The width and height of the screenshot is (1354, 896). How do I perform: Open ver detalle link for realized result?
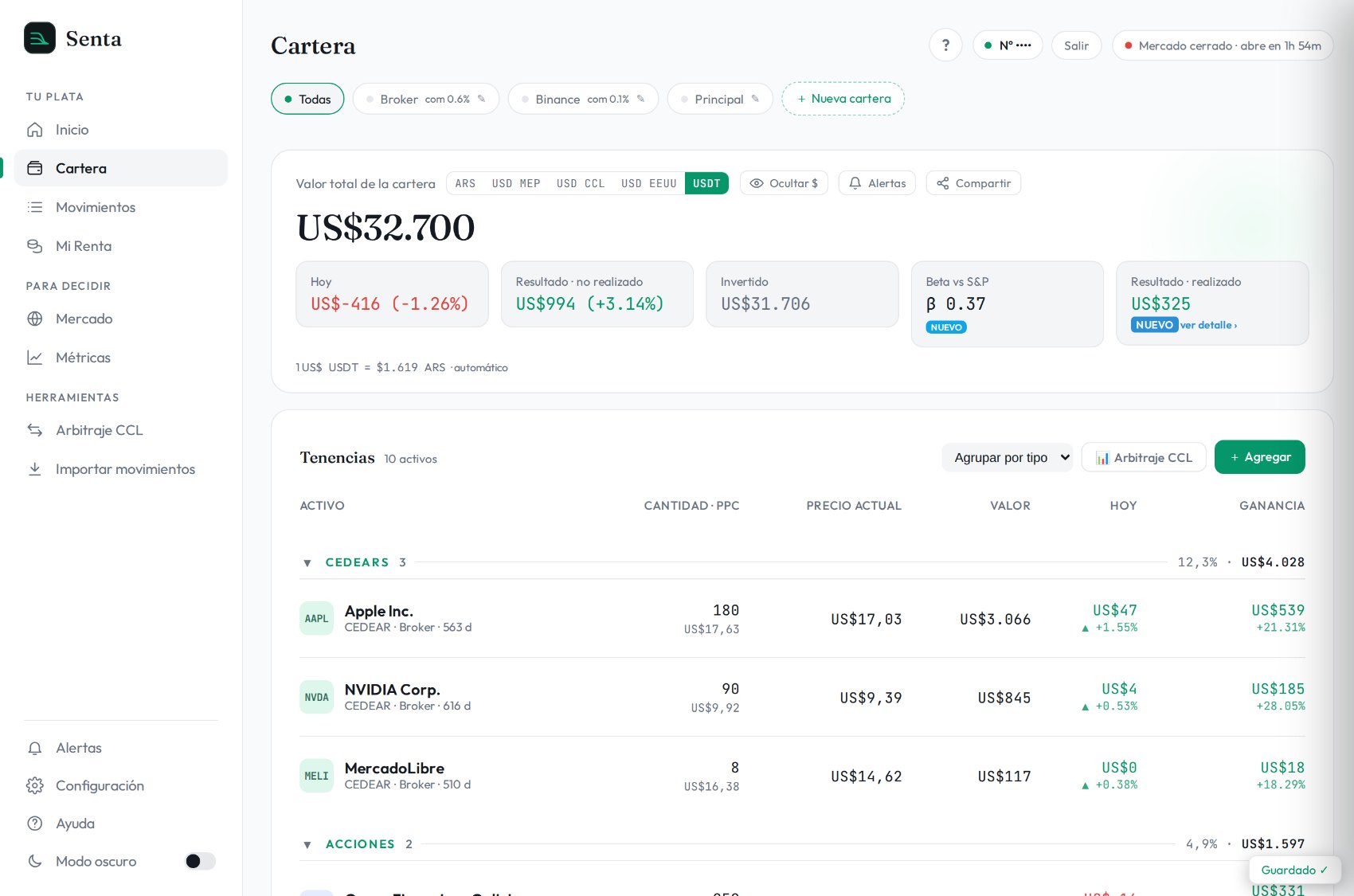click(x=1208, y=325)
